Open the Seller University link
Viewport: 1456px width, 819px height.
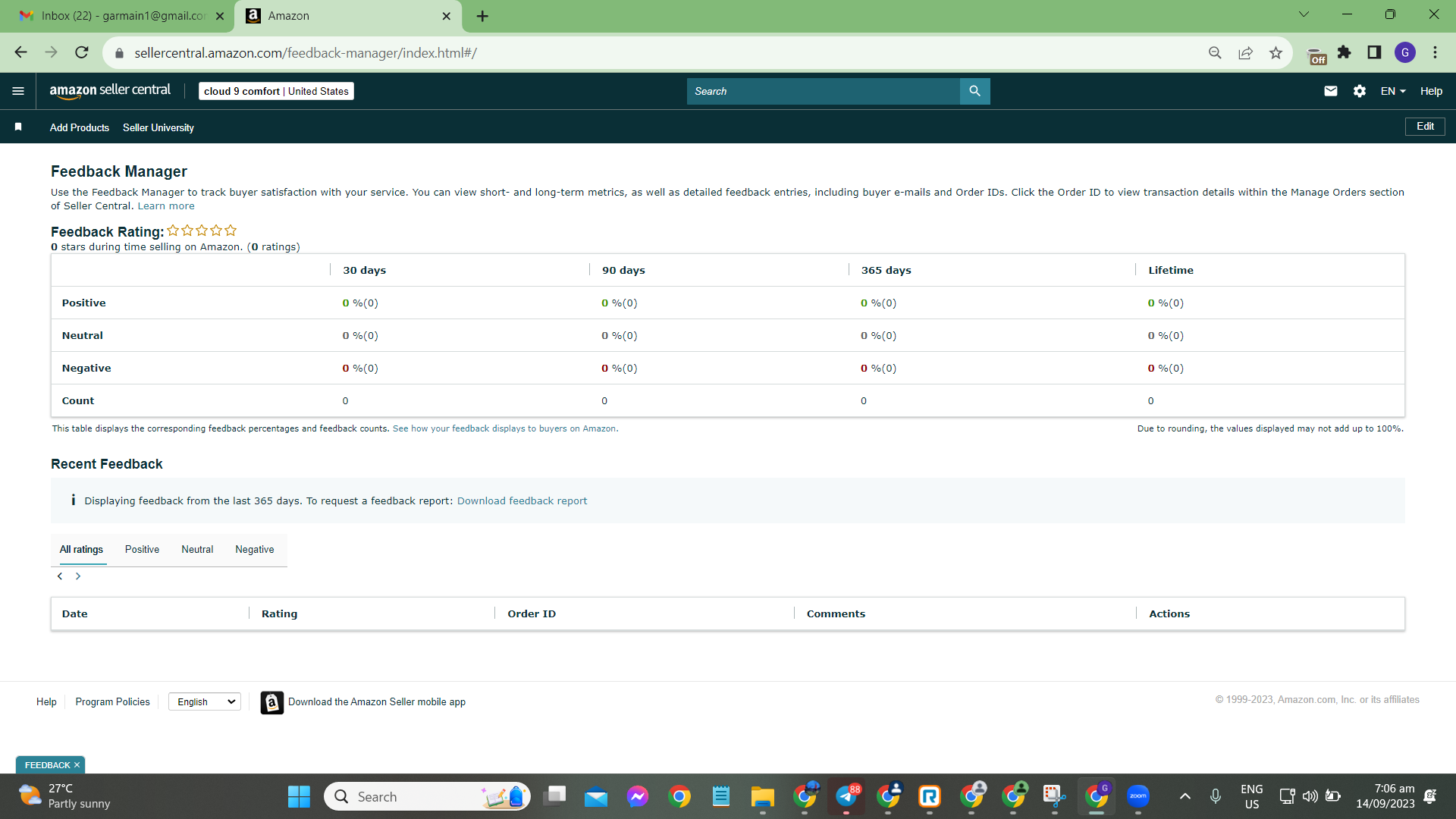click(158, 127)
